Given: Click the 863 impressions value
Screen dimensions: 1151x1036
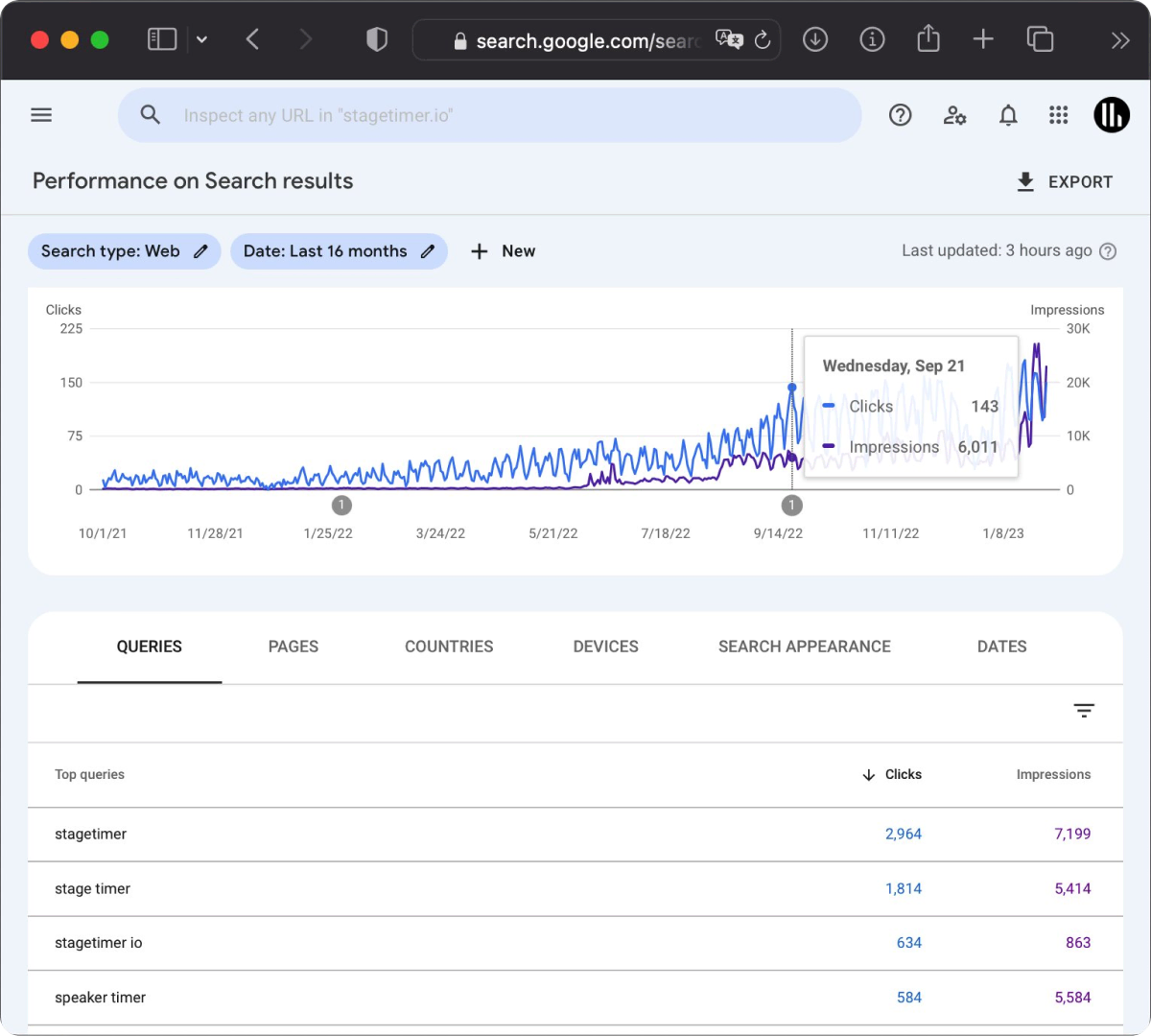Looking at the screenshot, I should coord(1078,943).
